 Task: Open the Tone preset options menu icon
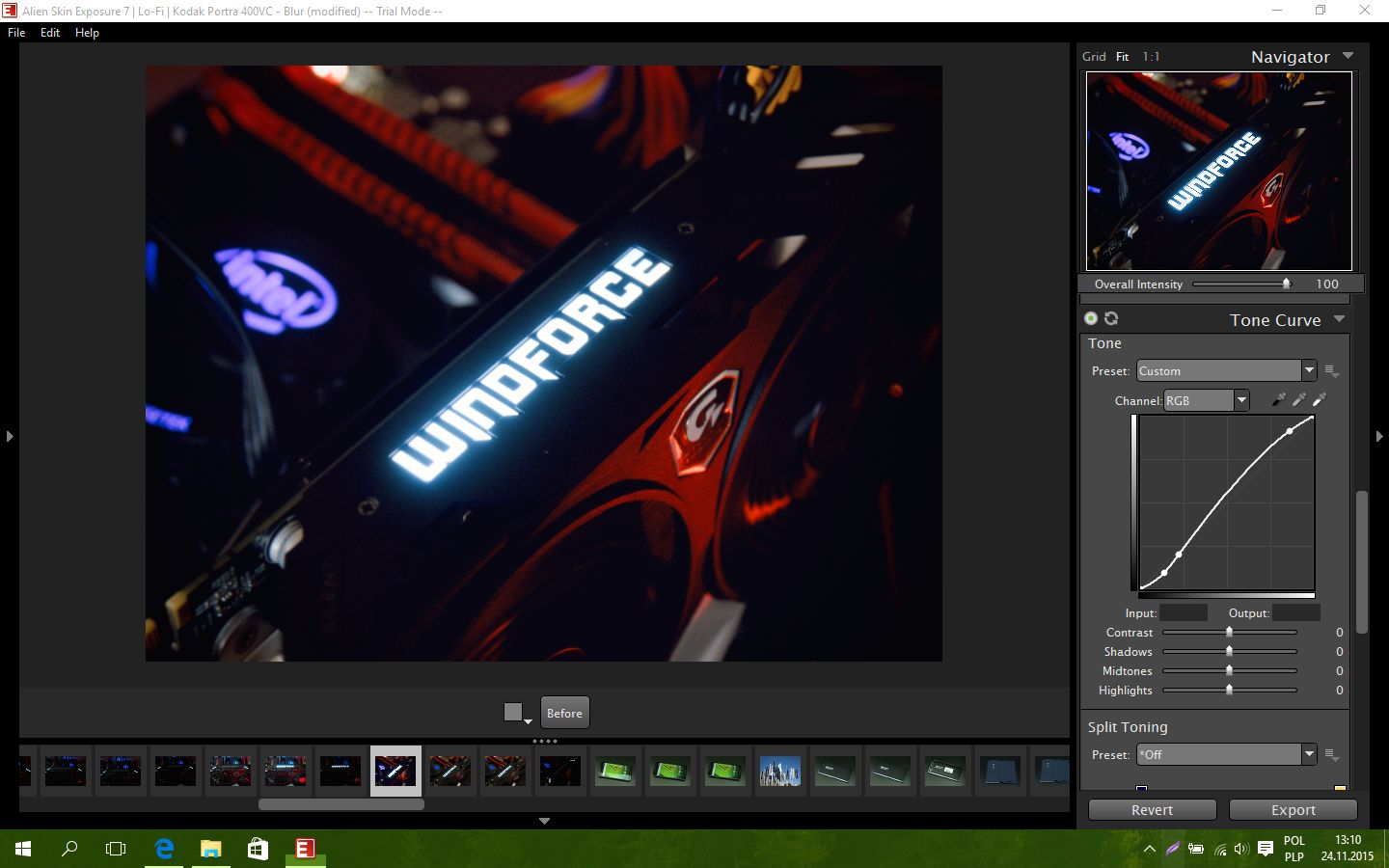[1332, 371]
